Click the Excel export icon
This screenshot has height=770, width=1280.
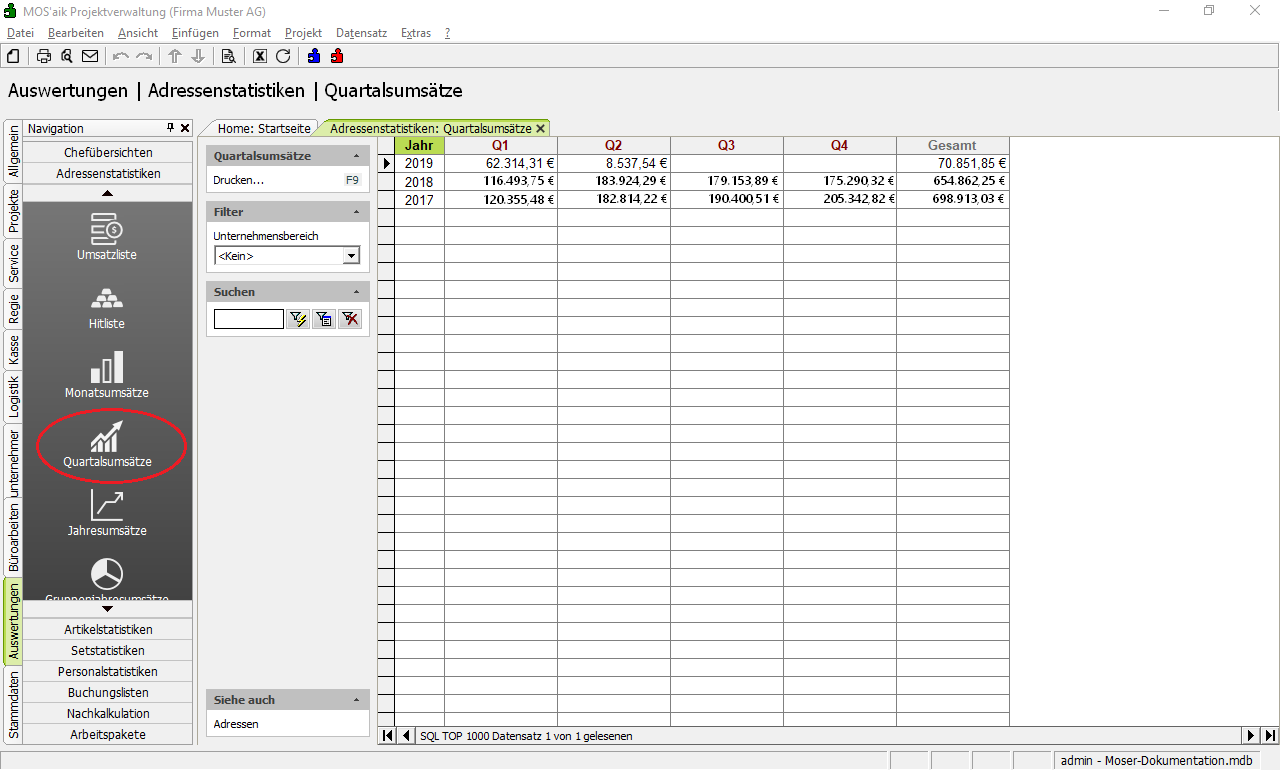coord(260,56)
